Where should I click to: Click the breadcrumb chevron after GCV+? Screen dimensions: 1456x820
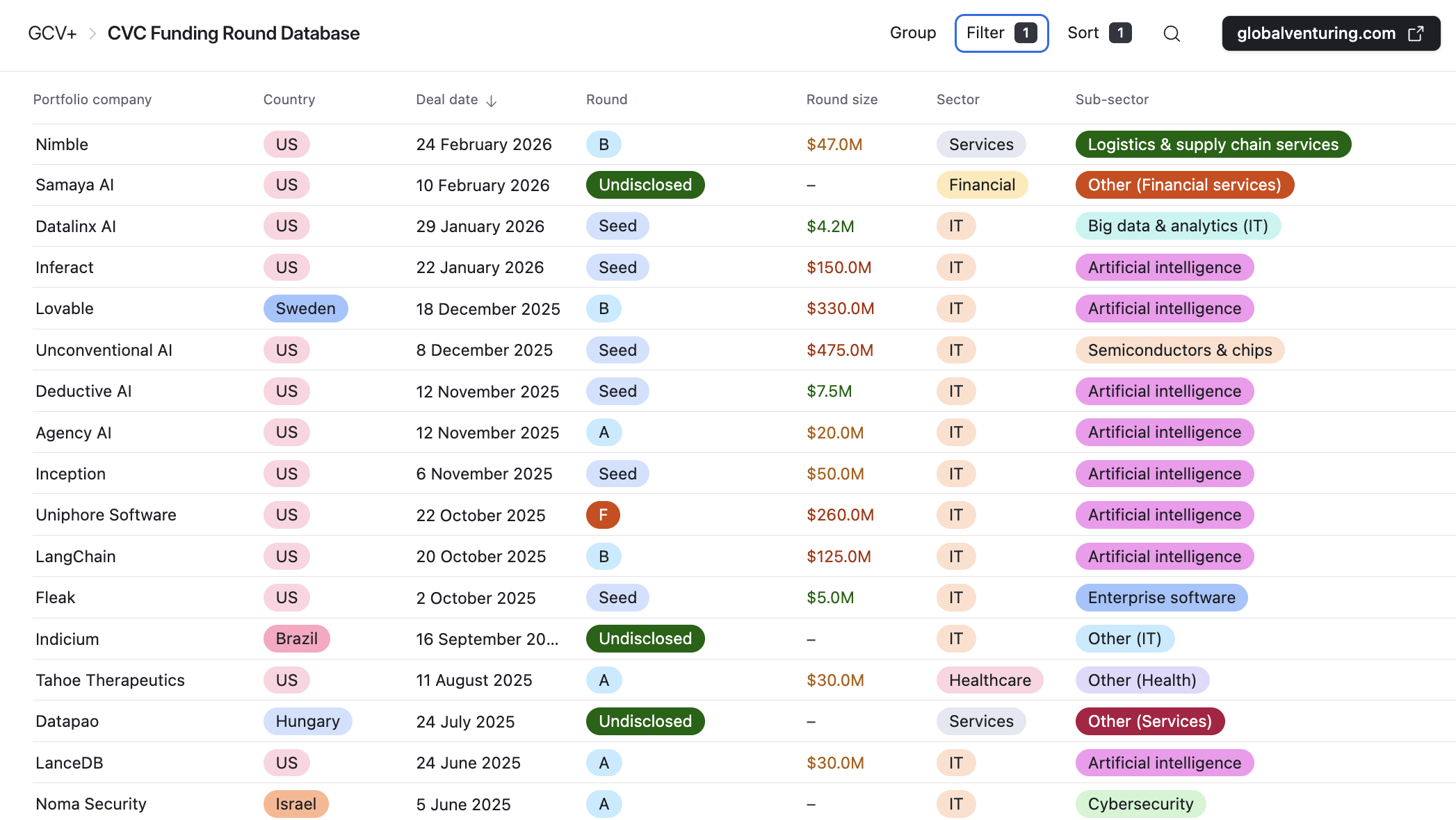click(x=92, y=33)
